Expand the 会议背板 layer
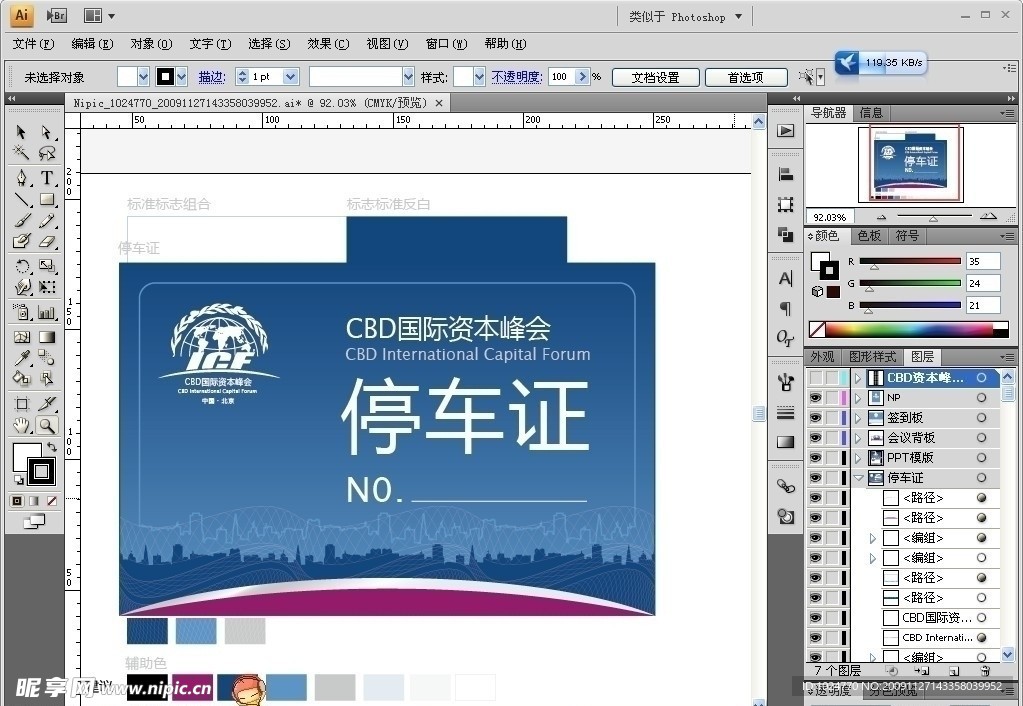This screenshot has height=706, width=1023. [859, 438]
